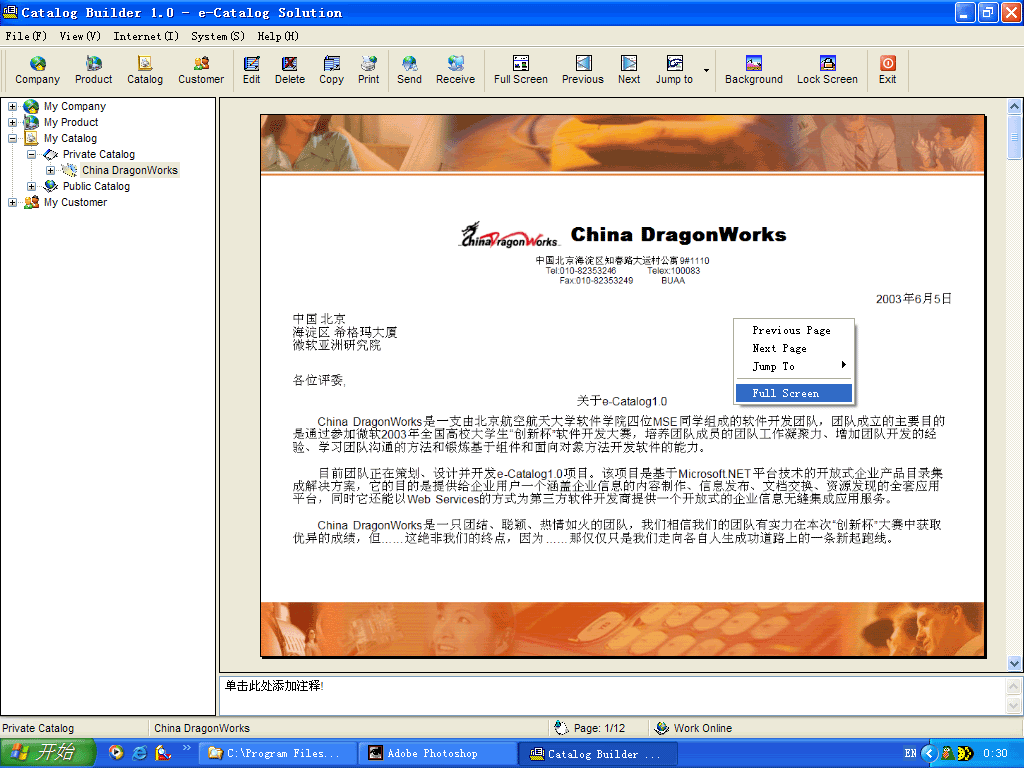Open the Help menu
Screen dimensions: 1024x768
point(278,36)
